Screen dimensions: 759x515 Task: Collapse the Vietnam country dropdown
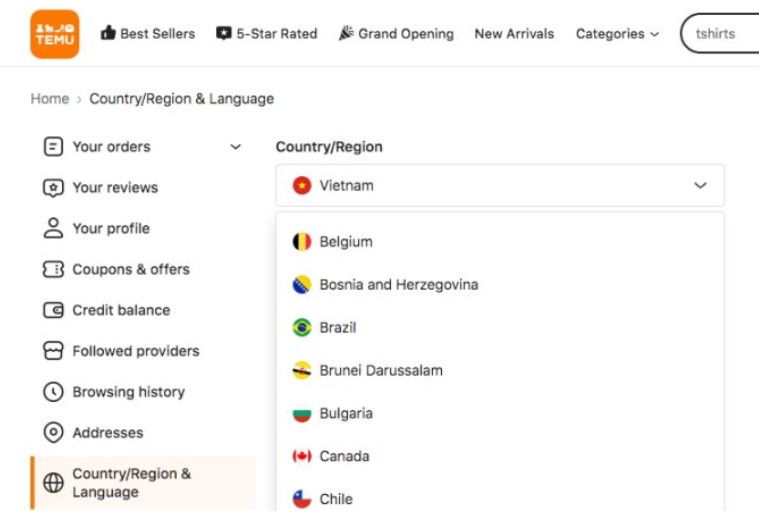700,186
